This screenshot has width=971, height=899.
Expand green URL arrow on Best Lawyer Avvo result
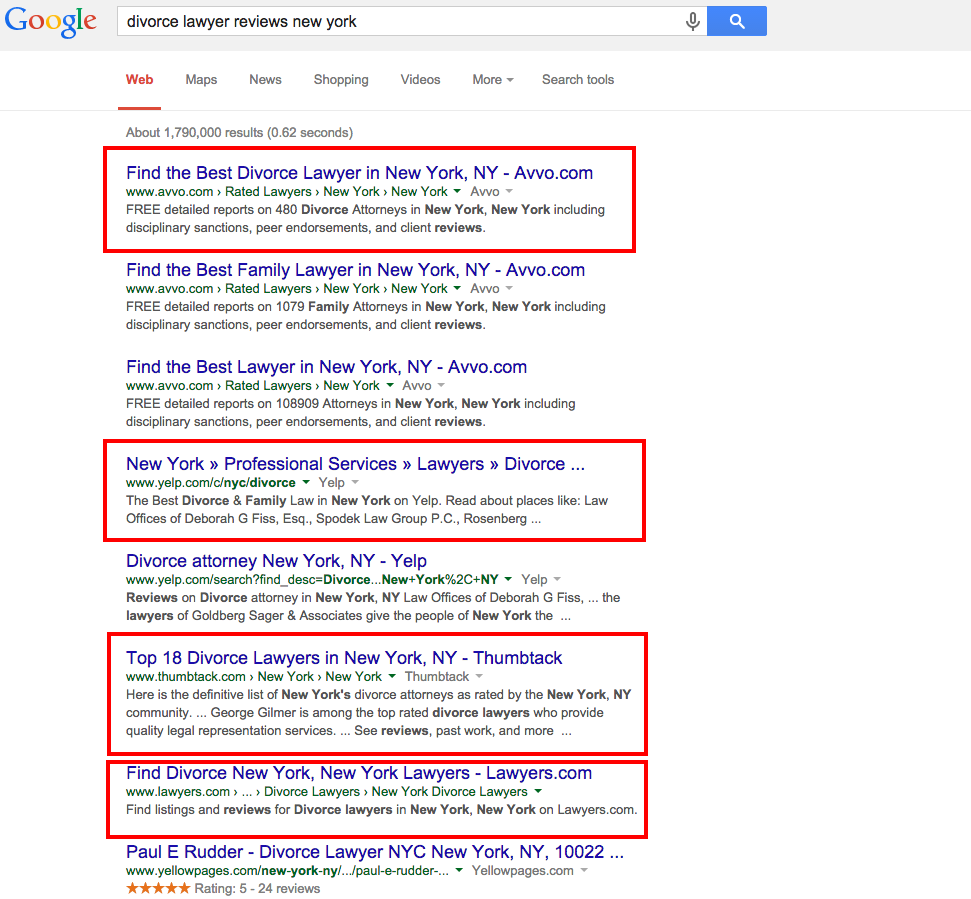[390, 385]
